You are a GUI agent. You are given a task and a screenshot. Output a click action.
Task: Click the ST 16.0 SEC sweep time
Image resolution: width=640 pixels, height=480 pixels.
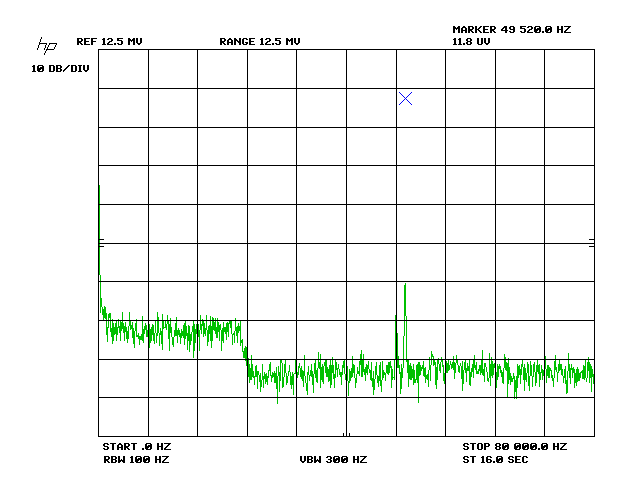(495, 460)
